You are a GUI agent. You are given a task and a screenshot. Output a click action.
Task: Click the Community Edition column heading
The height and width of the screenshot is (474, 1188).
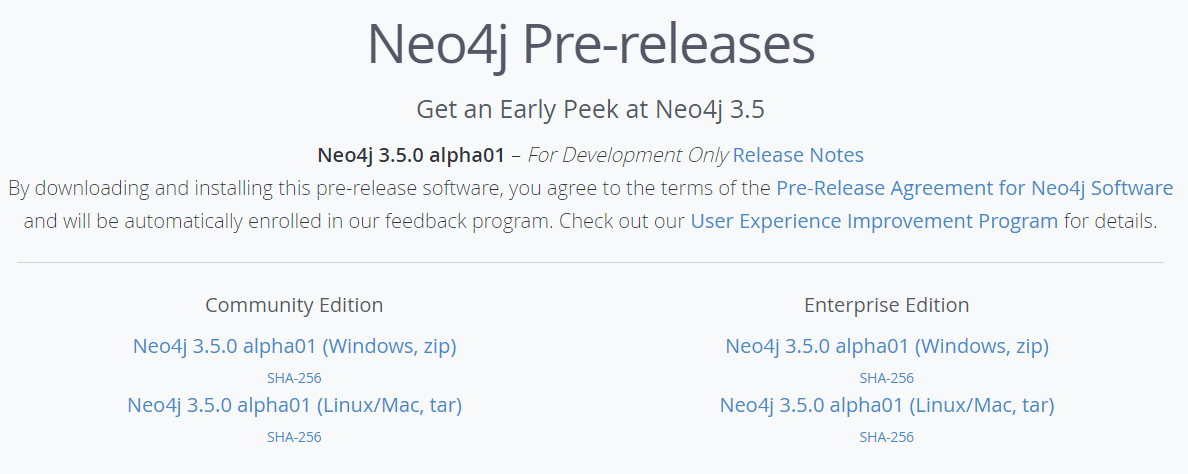294,305
